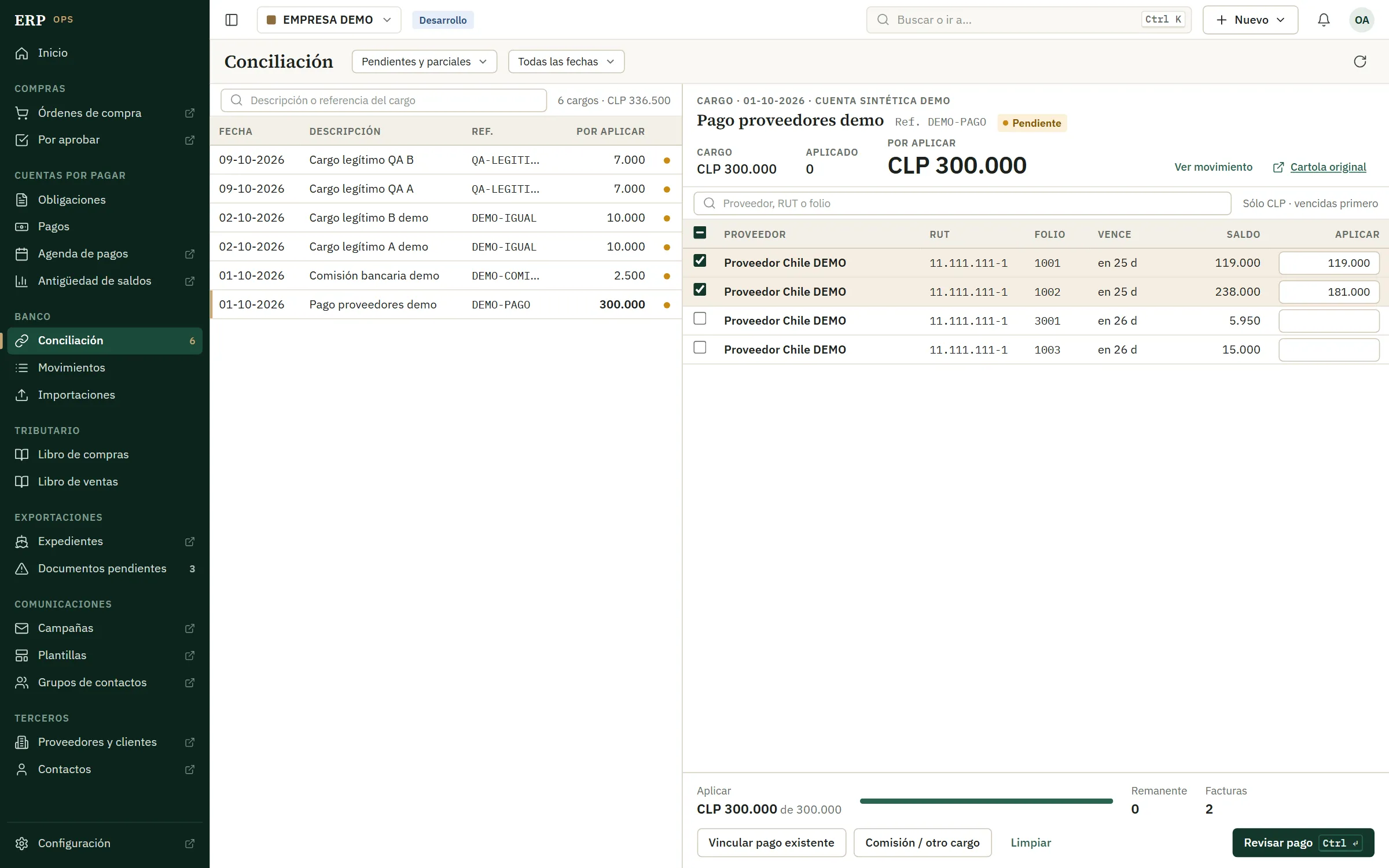The height and width of the screenshot is (868, 1389).
Task: Open the EMPRESA DEMO company selector
Action: click(x=329, y=20)
